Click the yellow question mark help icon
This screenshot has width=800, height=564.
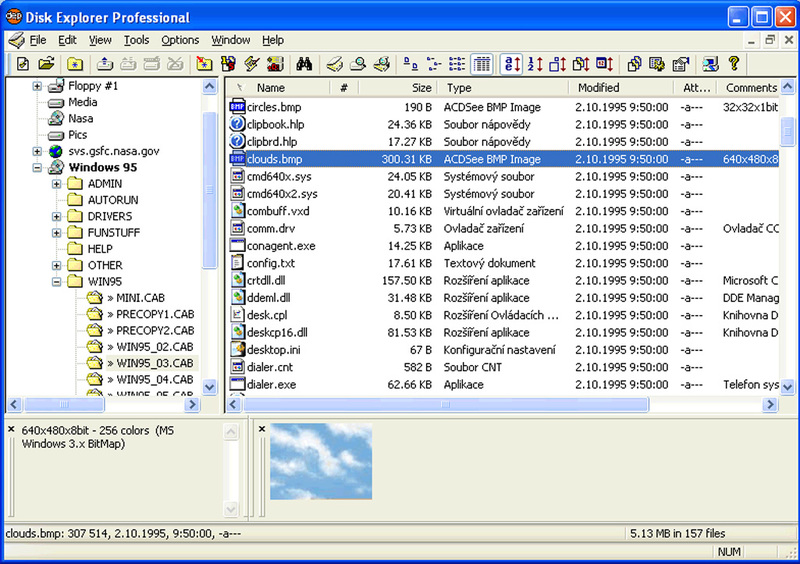734,64
